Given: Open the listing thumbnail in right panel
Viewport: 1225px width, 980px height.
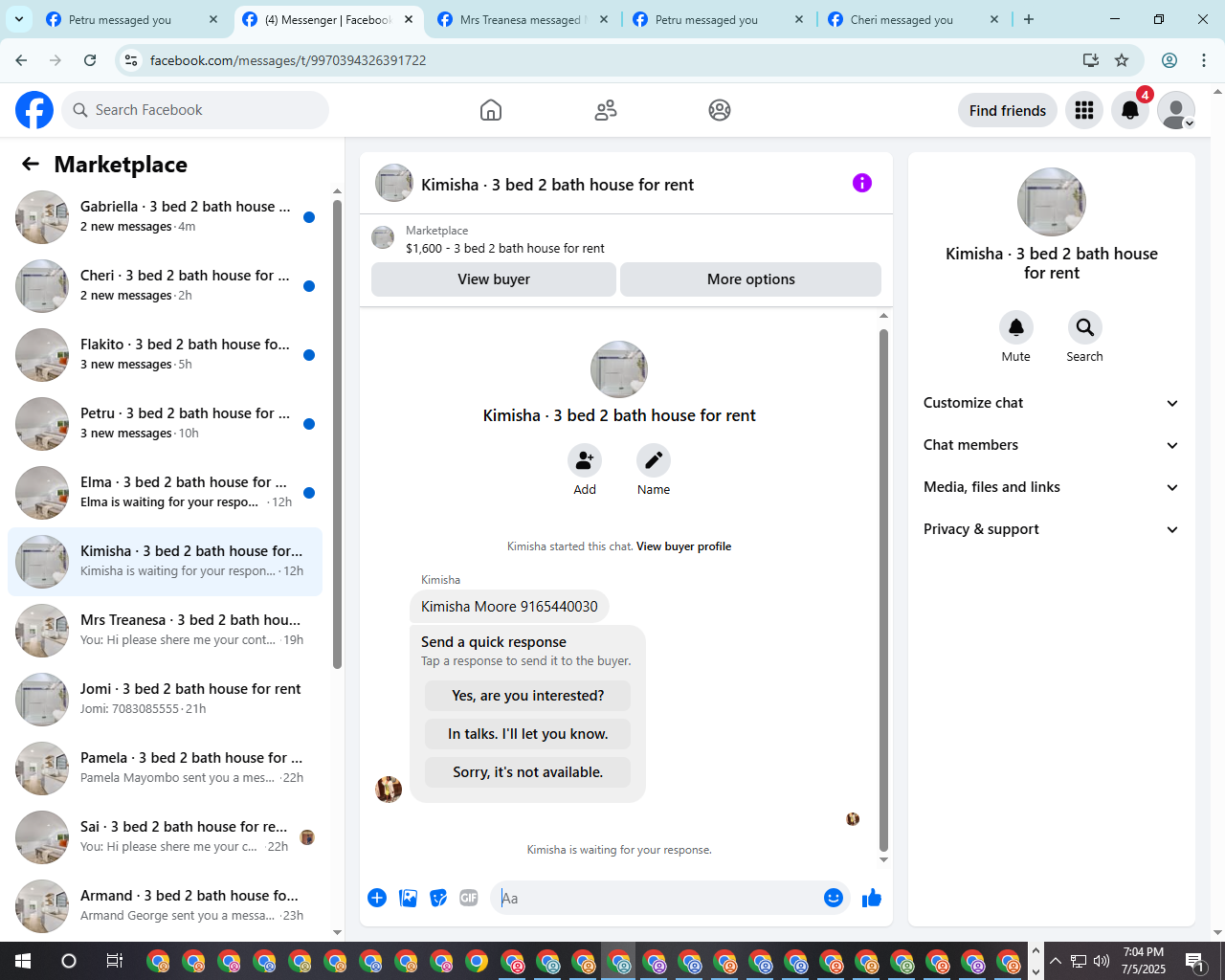Looking at the screenshot, I should click(x=1052, y=202).
